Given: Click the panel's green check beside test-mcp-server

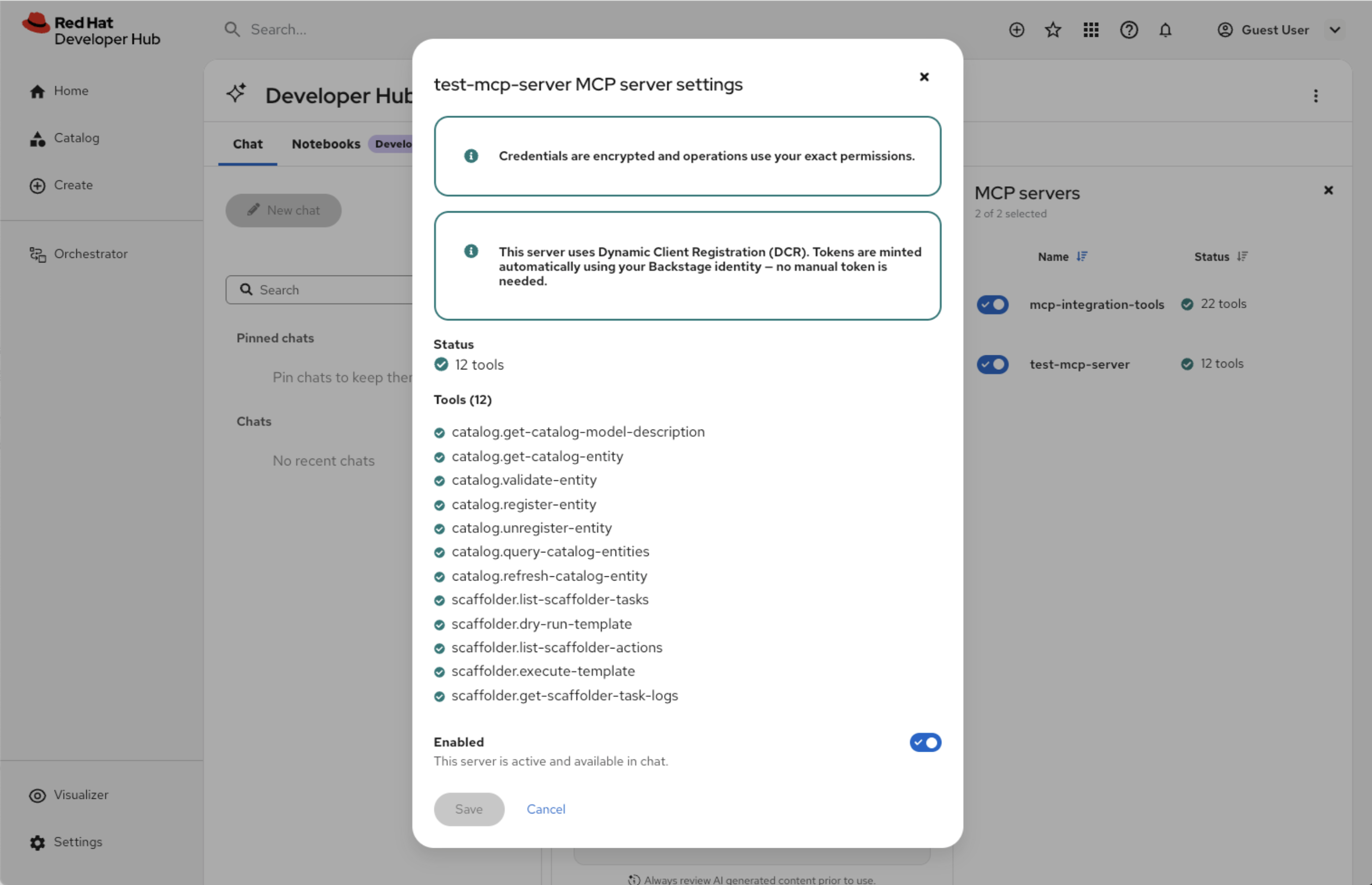Looking at the screenshot, I should pos(1187,364).
